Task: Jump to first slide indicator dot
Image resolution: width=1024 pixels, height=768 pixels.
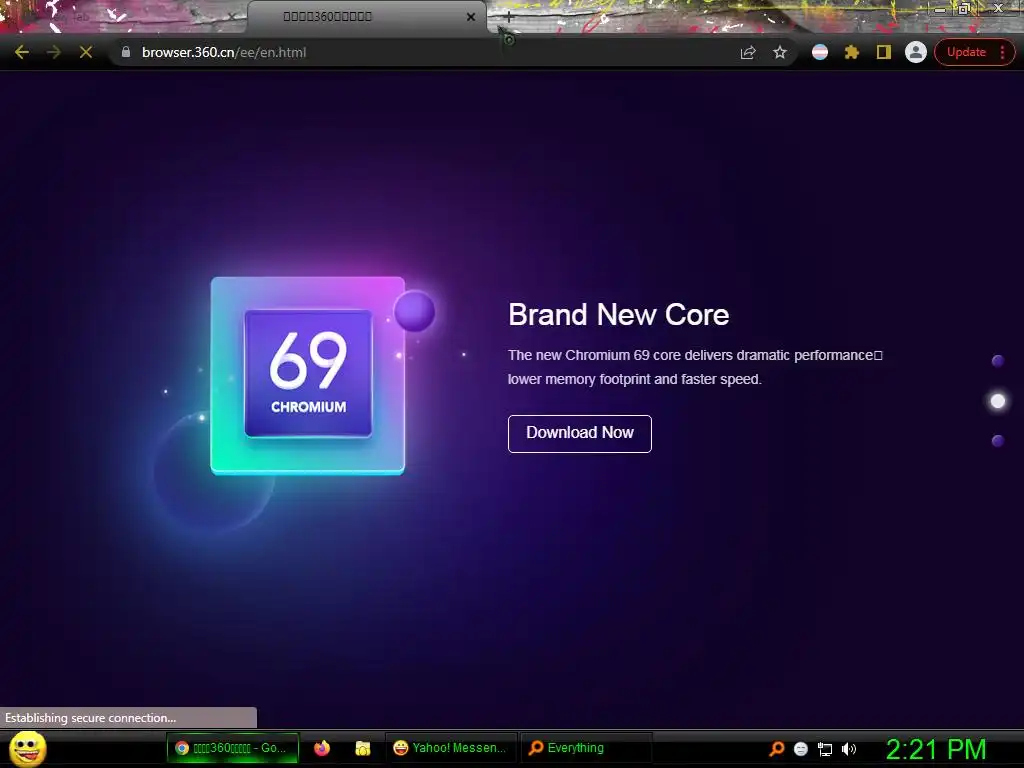Action: [997, 361]
